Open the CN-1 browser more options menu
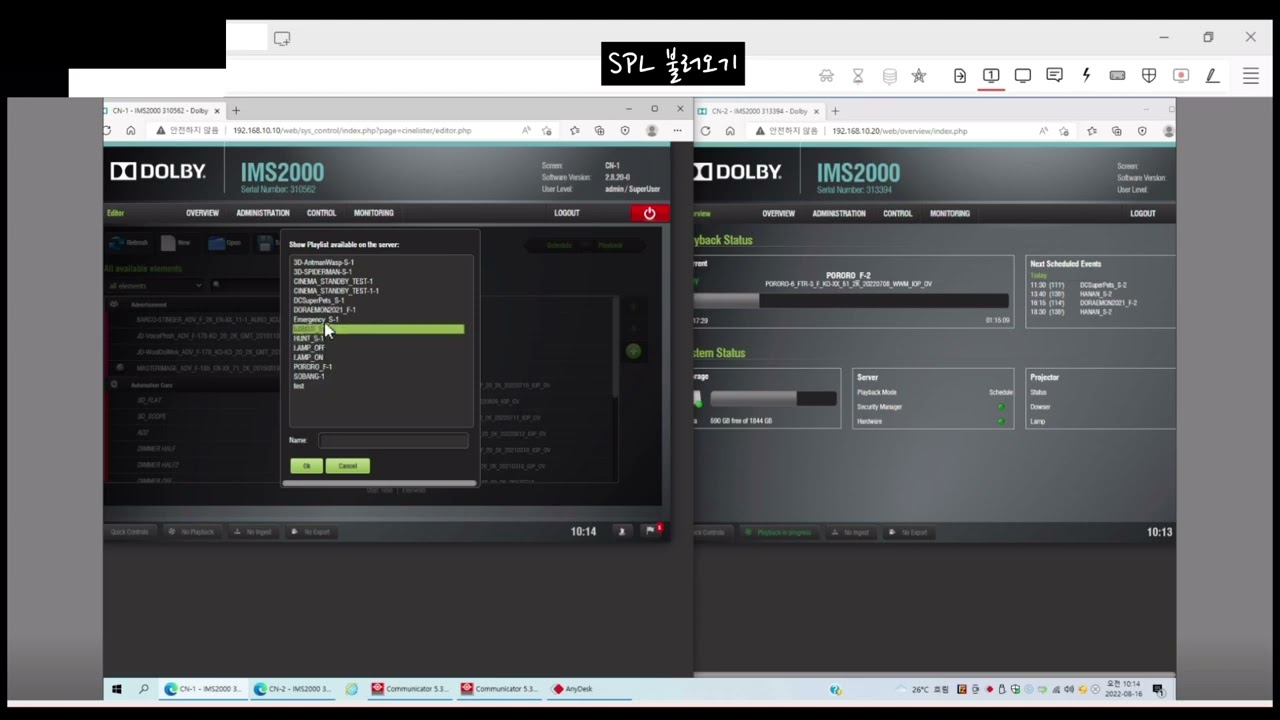The height and width of the screenshot is (720, 1280). click(x=677, y=130)
